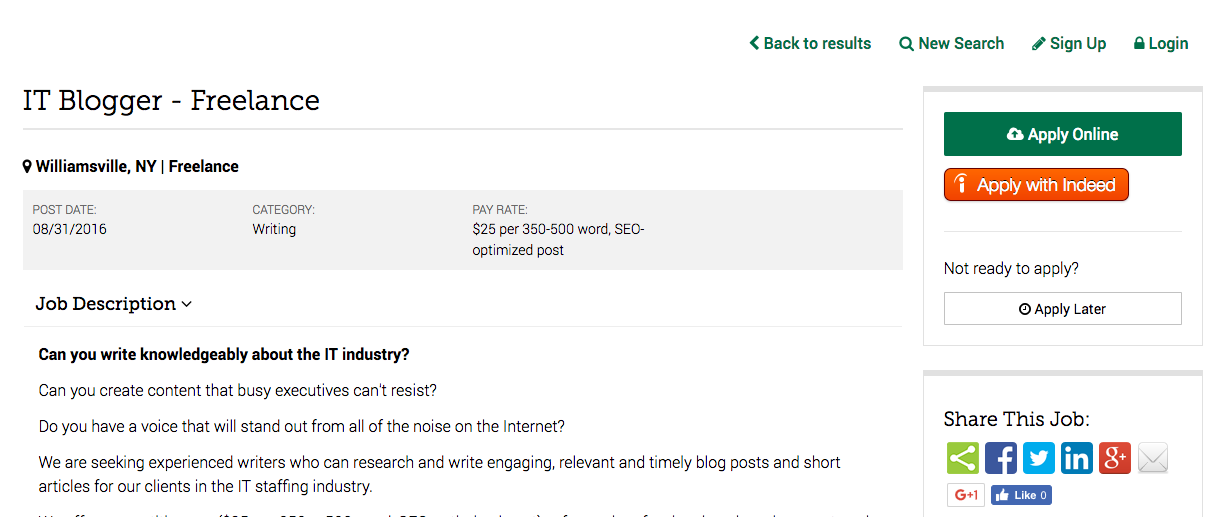Open New Search

pos(952,43)
